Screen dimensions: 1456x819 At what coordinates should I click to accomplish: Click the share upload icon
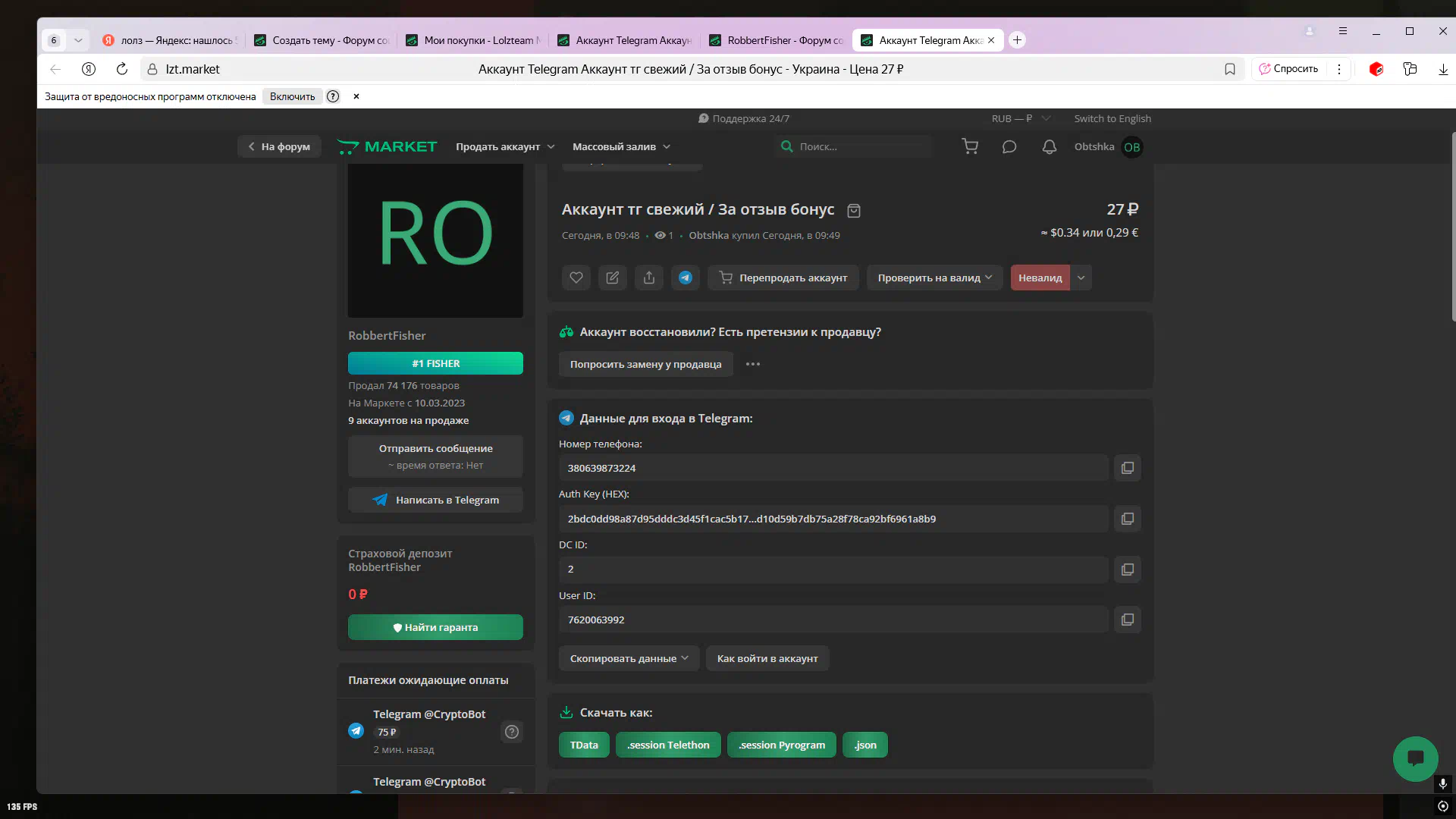pyautogui.click(x=649, y=278)
